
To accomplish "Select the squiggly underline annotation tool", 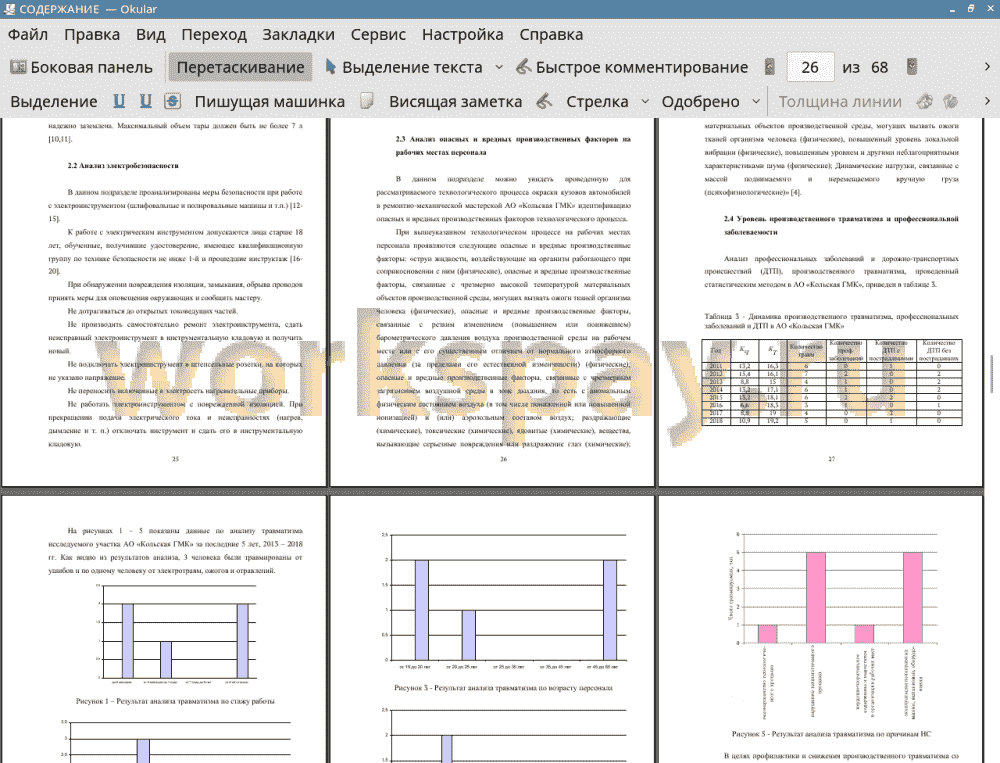I will tap(146, 101).
